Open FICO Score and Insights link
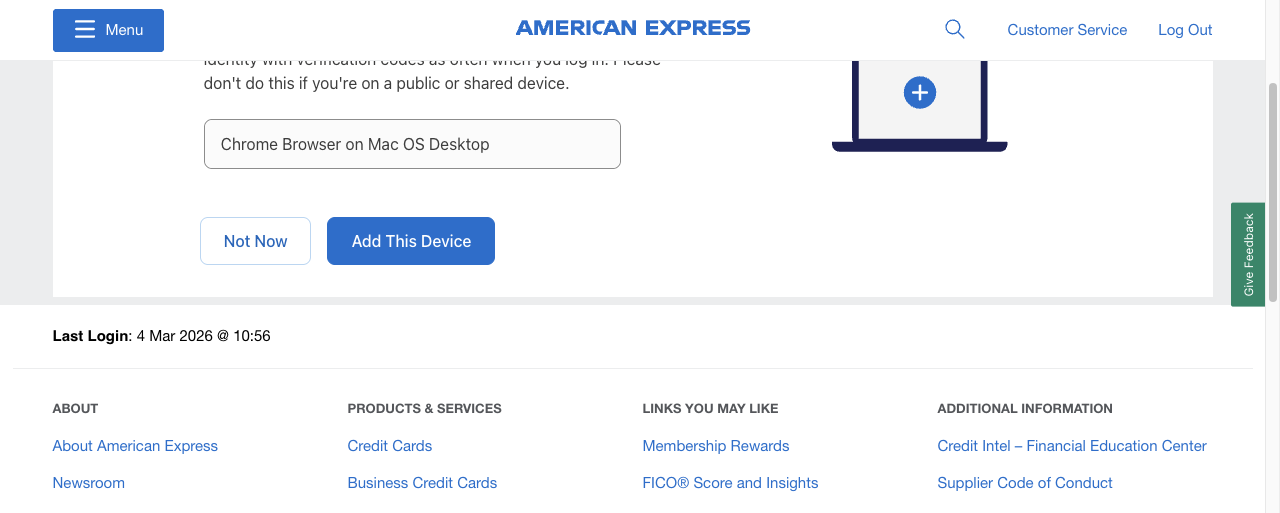 click(x=730, y=483)
